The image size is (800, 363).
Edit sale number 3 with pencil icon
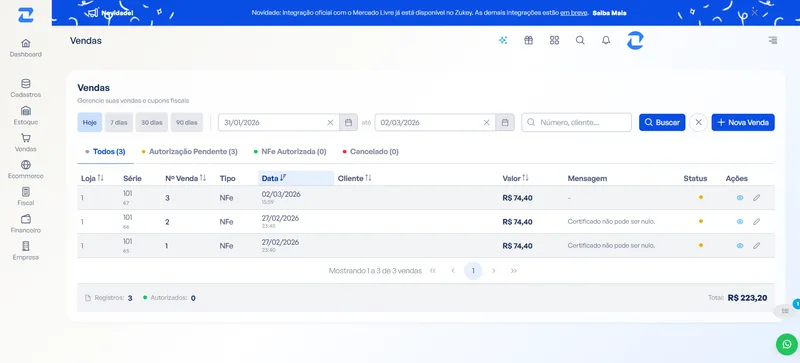756,198
